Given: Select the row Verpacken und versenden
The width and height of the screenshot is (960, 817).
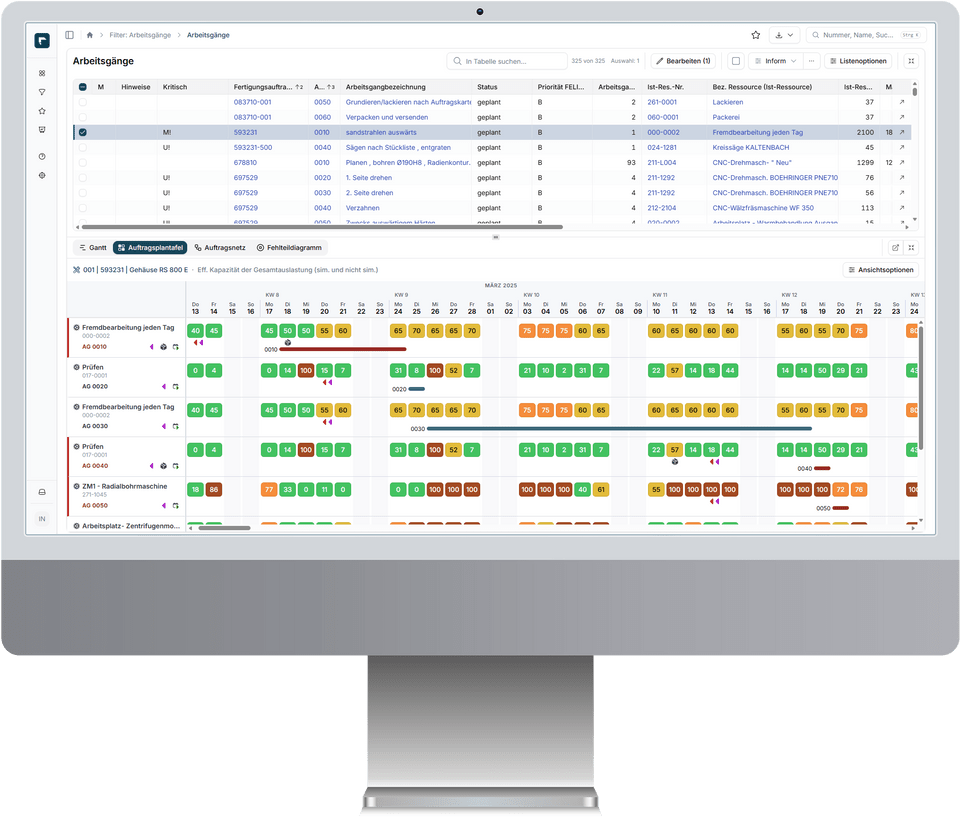Looking at the screenshot, I should (x=83, y=117).
